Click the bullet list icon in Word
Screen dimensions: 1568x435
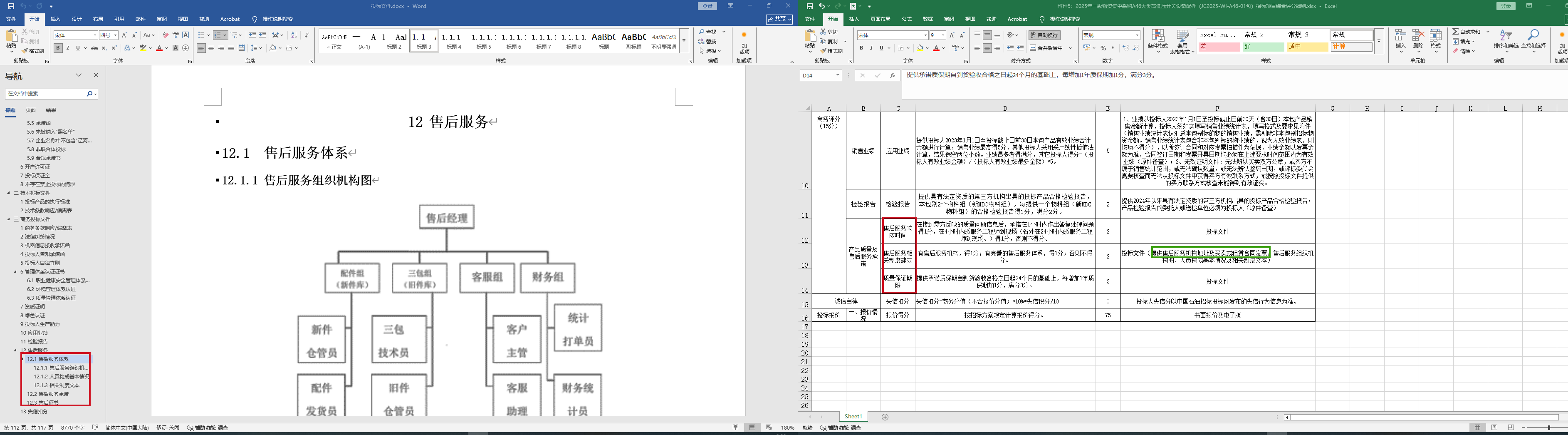pyautogui.click(x=201, y=35)
